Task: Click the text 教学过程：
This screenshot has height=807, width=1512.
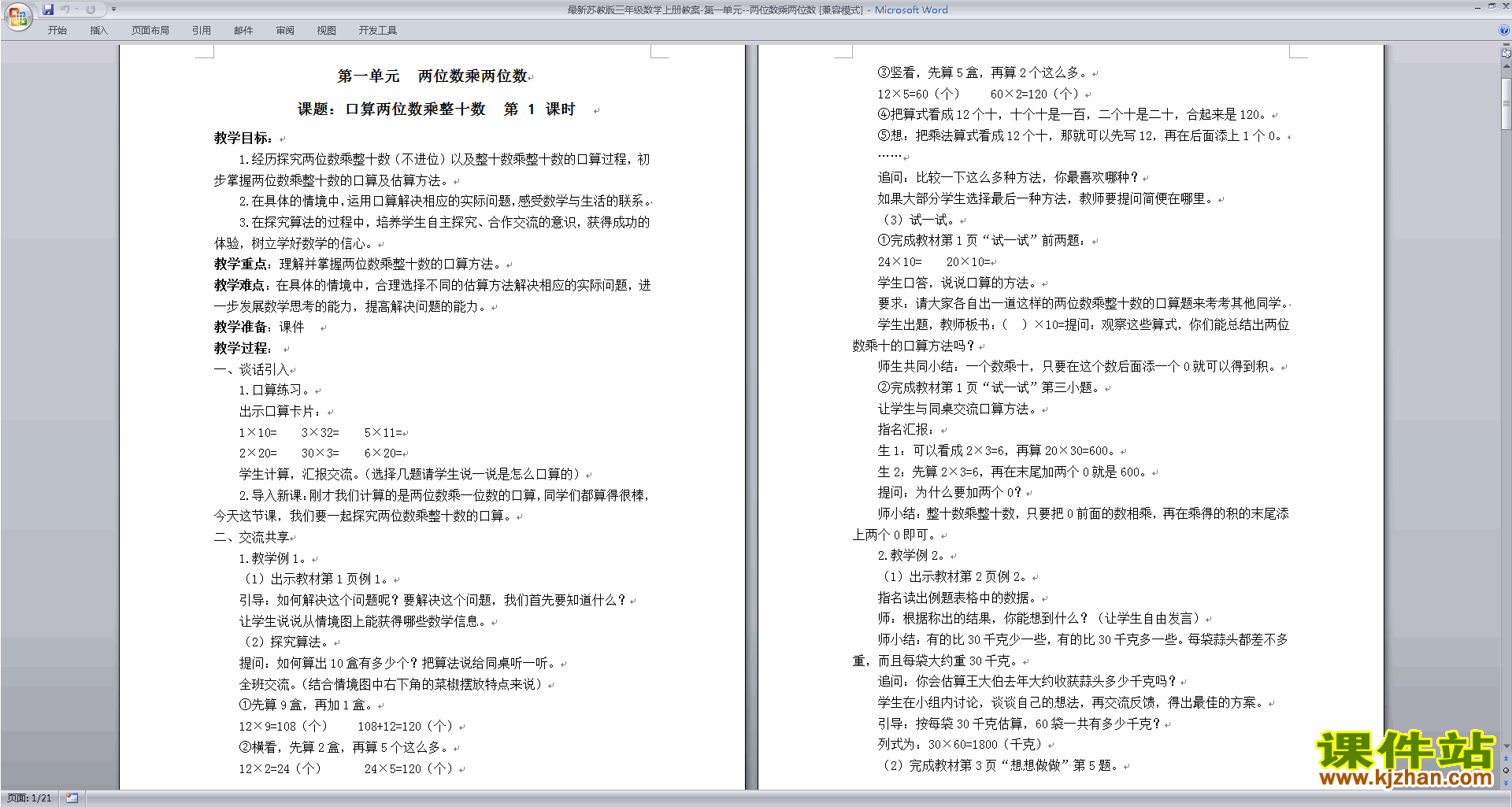Action: (244, 348)
